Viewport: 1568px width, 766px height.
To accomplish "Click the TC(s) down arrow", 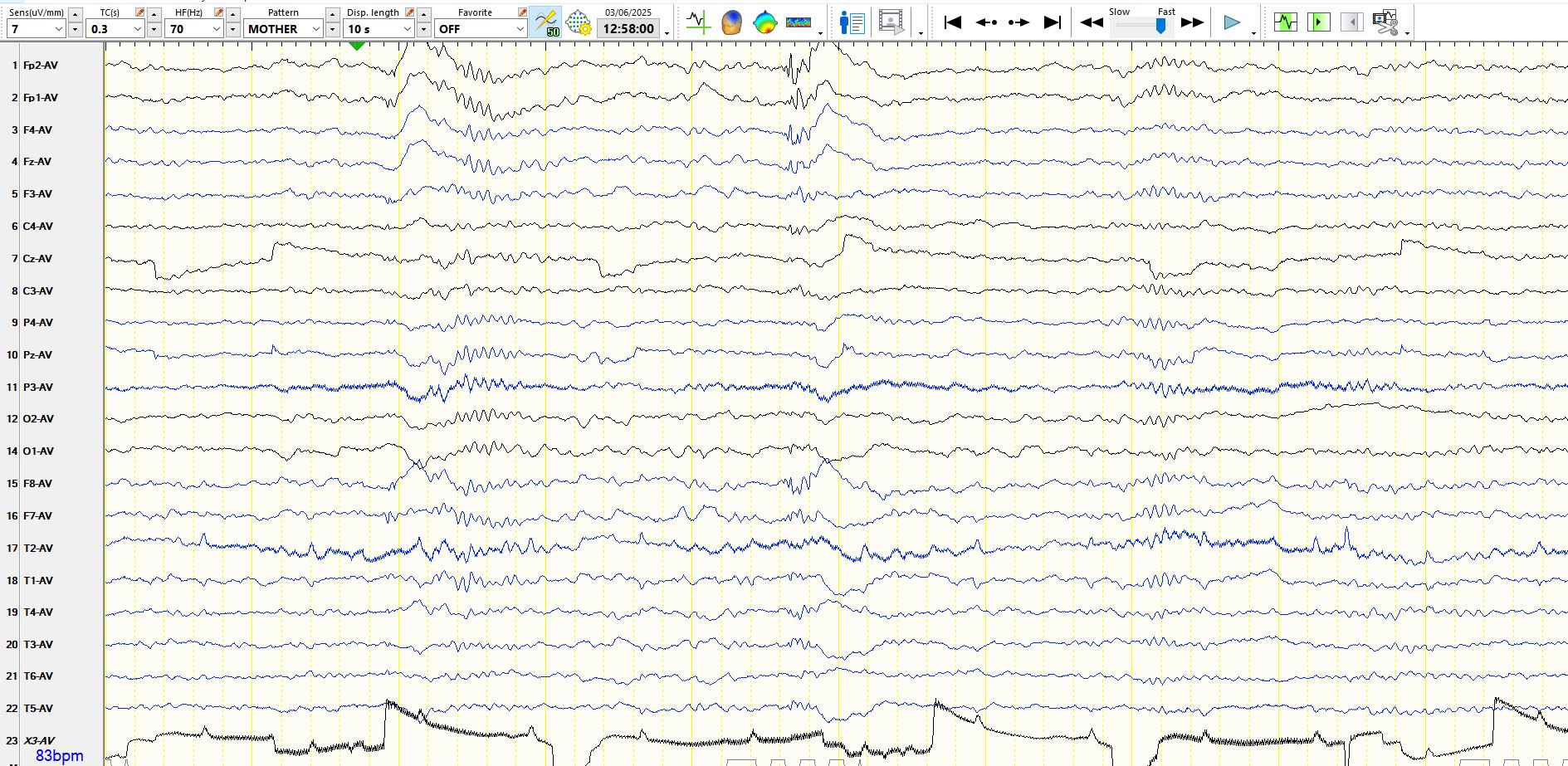I will click(x=154, y=30).
